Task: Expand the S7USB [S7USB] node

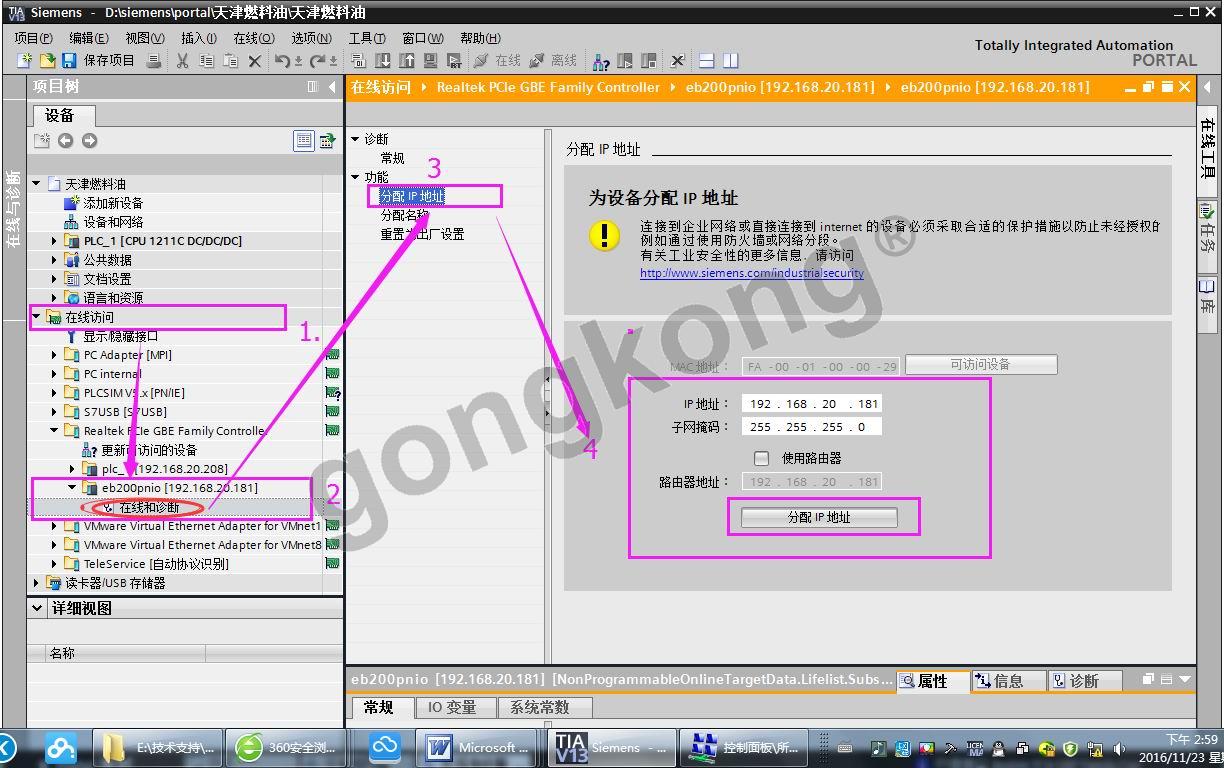Action: tap(54, 412)
